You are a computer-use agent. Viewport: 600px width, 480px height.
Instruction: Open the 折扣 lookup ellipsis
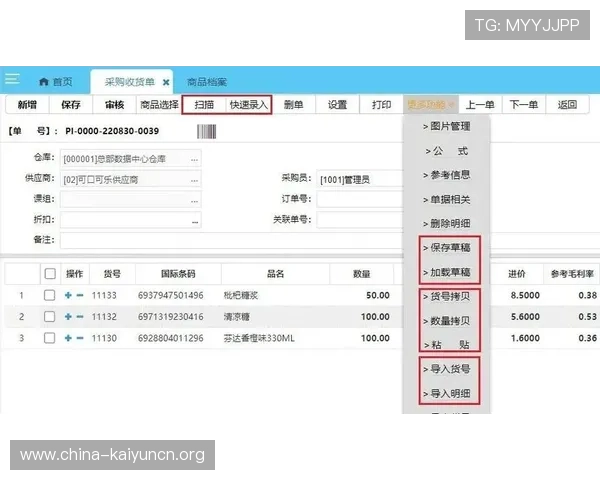(x=195, y=221)
